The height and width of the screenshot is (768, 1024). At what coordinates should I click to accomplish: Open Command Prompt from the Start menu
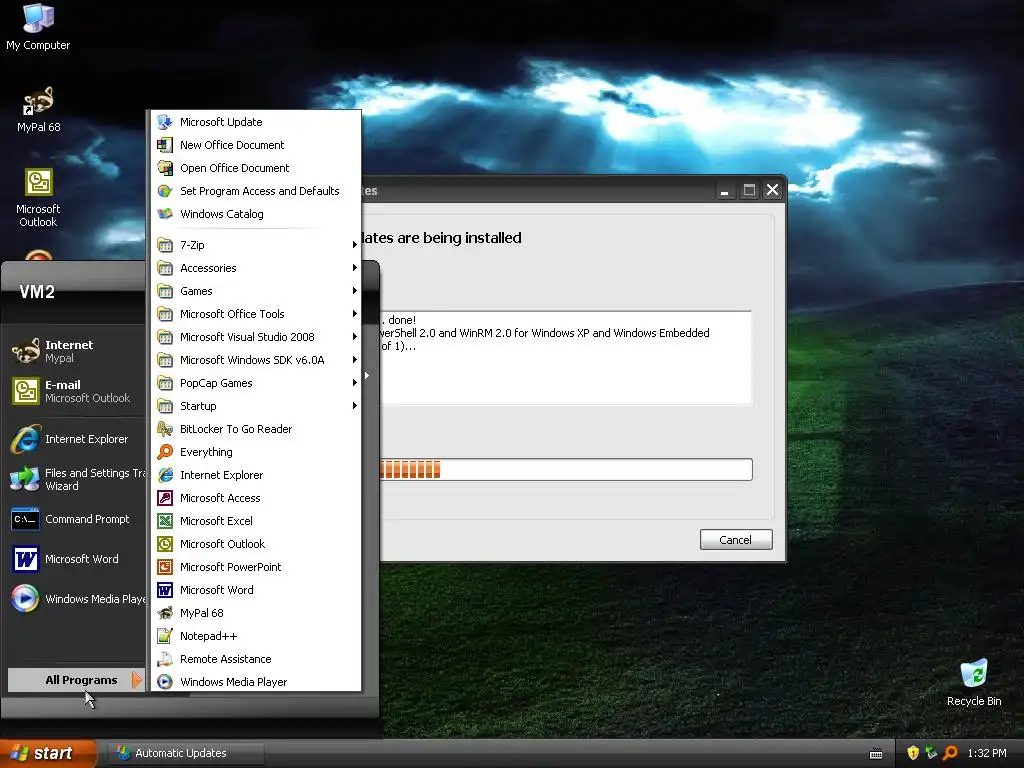tap(74, 519)
